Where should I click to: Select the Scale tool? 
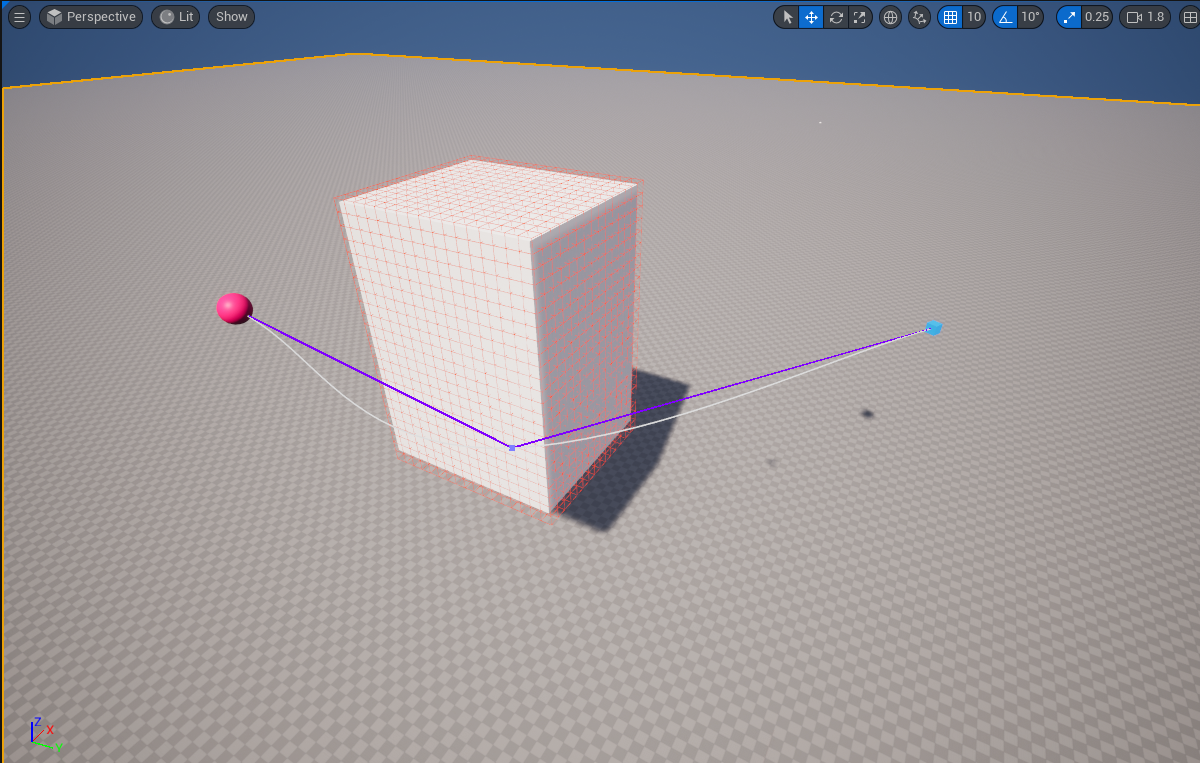click(x=859, y=17)
